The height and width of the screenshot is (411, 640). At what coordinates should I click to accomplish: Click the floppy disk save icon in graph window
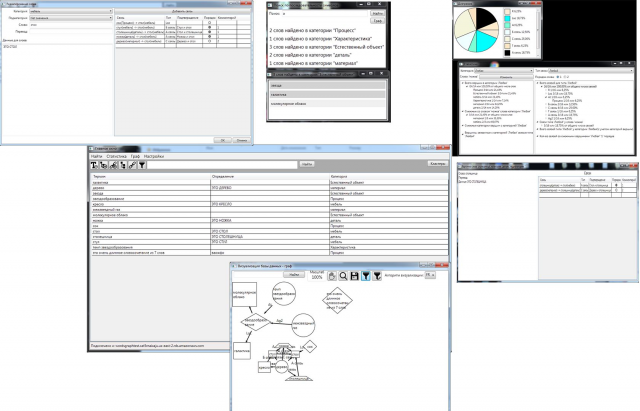355,276
